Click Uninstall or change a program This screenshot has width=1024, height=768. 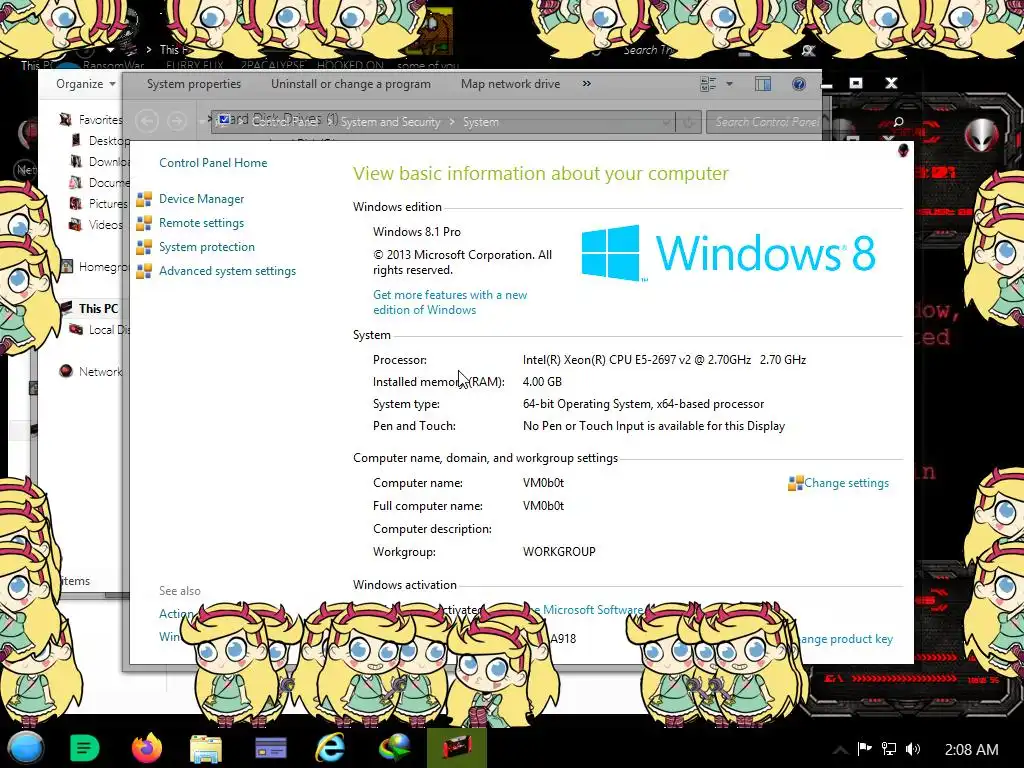point(351,84)
